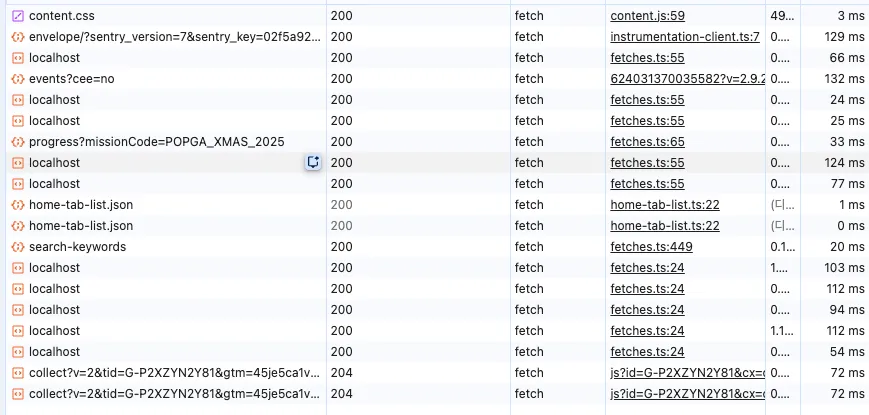This screenshot has width=869, height=415.
Task: Click the document icon of the 66 ms localhost request
Action: click(17, 58)
